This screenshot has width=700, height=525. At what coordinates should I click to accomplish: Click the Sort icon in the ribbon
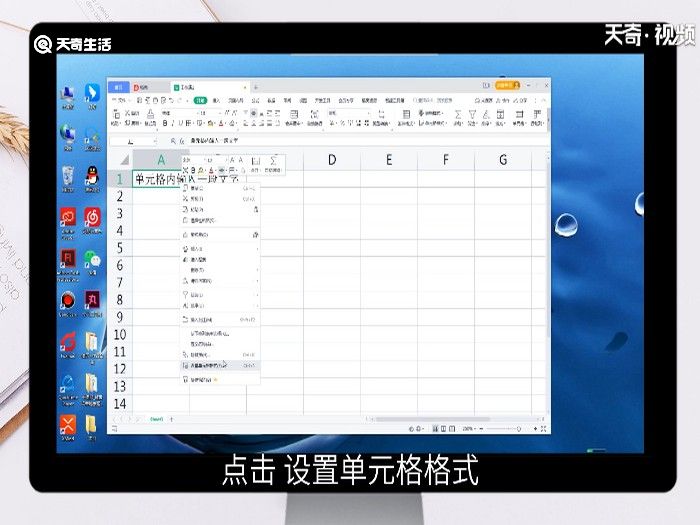point(486,117)
